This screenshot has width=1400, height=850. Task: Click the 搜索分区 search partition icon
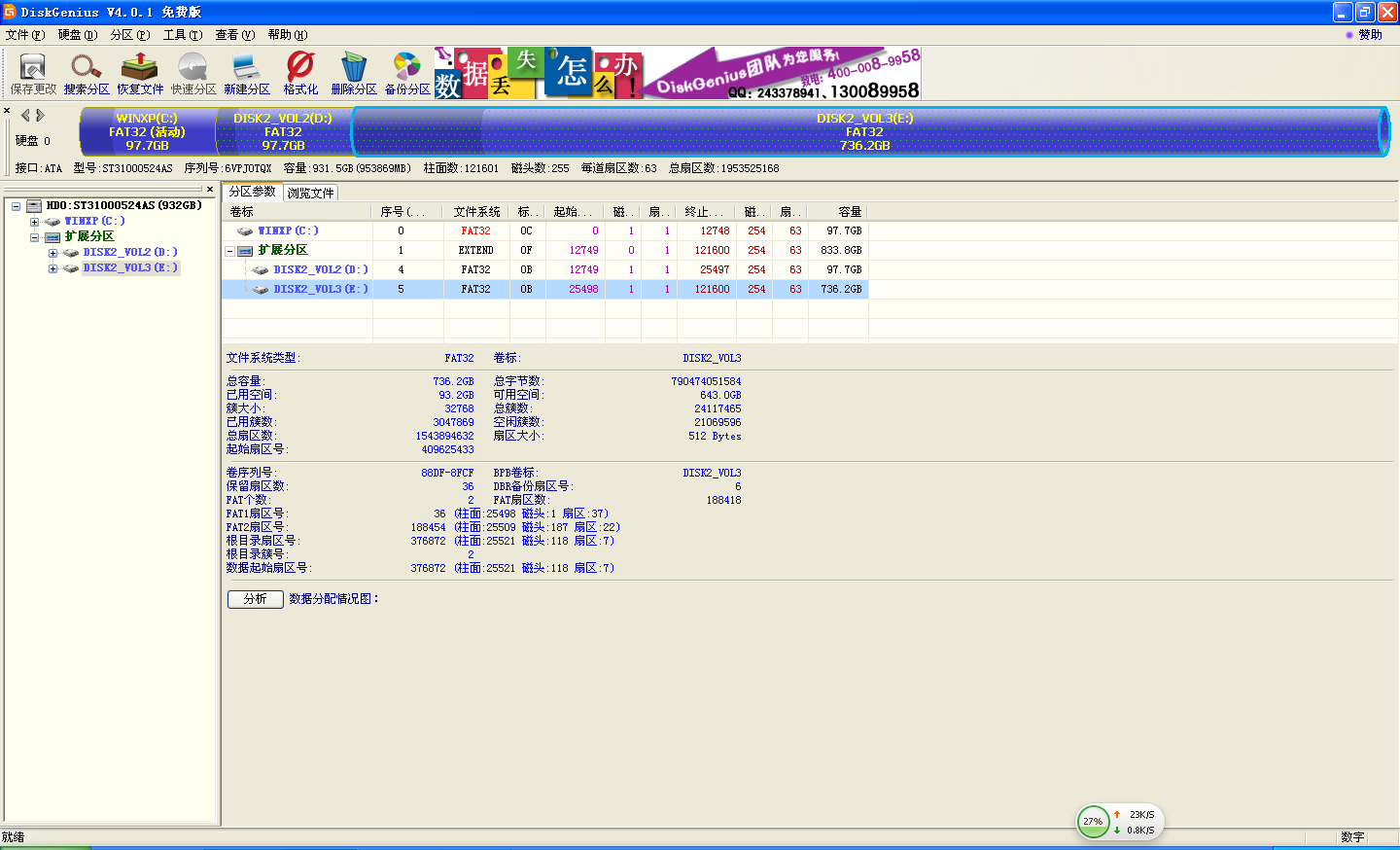[x=87, y=73]
